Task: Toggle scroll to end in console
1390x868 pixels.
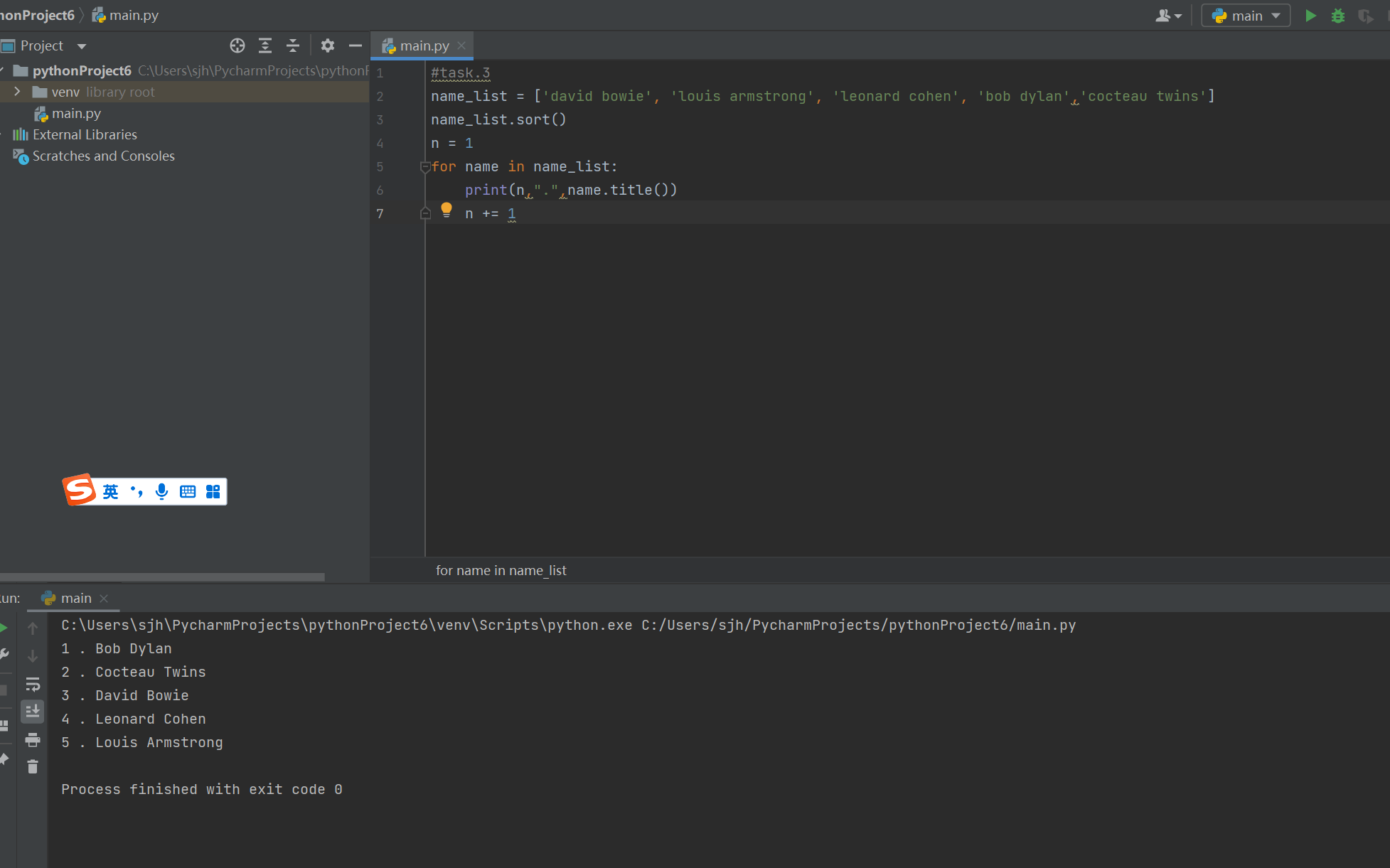Action: pyautogui.click(x=33, y=711)
